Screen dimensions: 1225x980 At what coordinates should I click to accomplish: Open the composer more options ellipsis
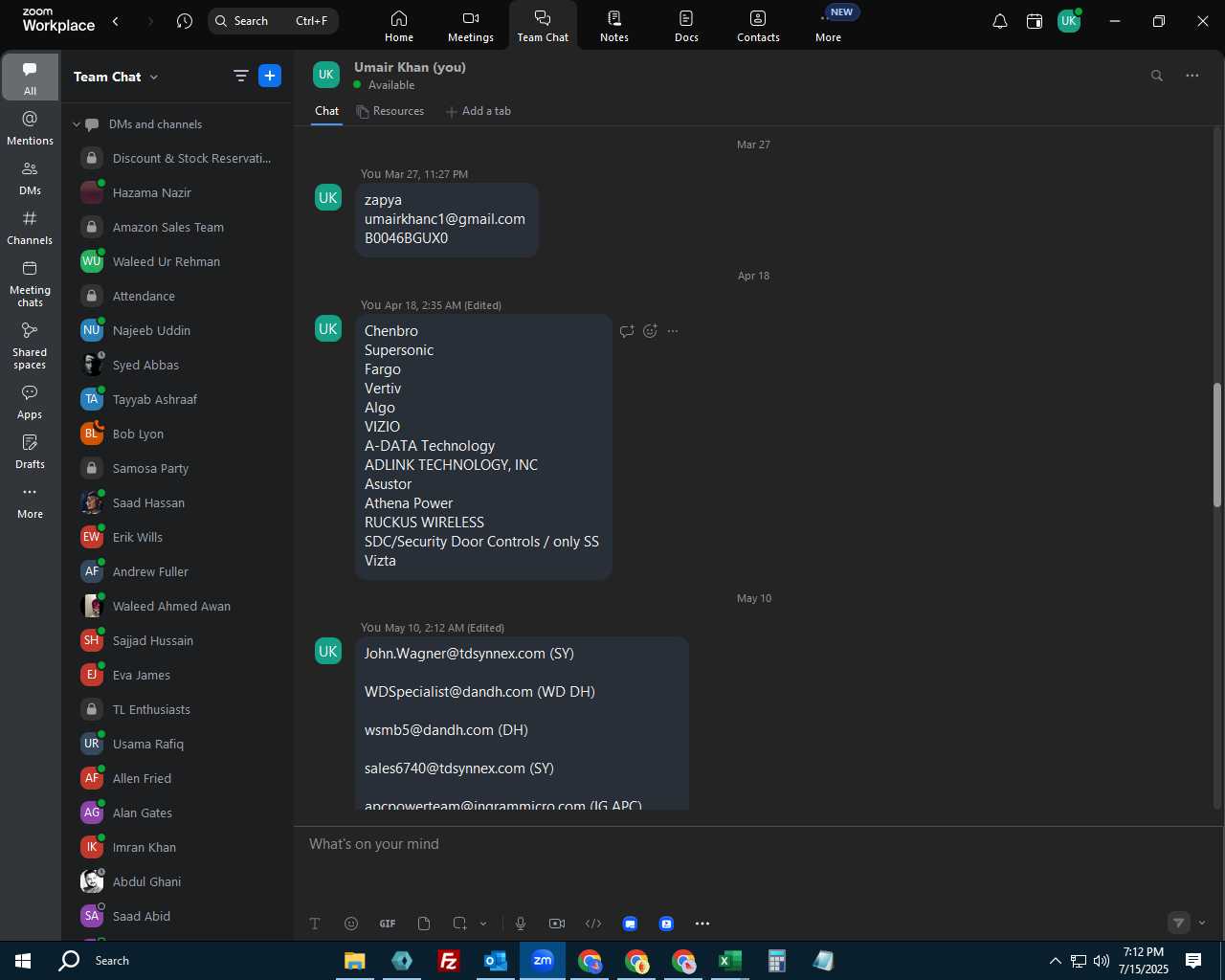(x=702, y=924)
